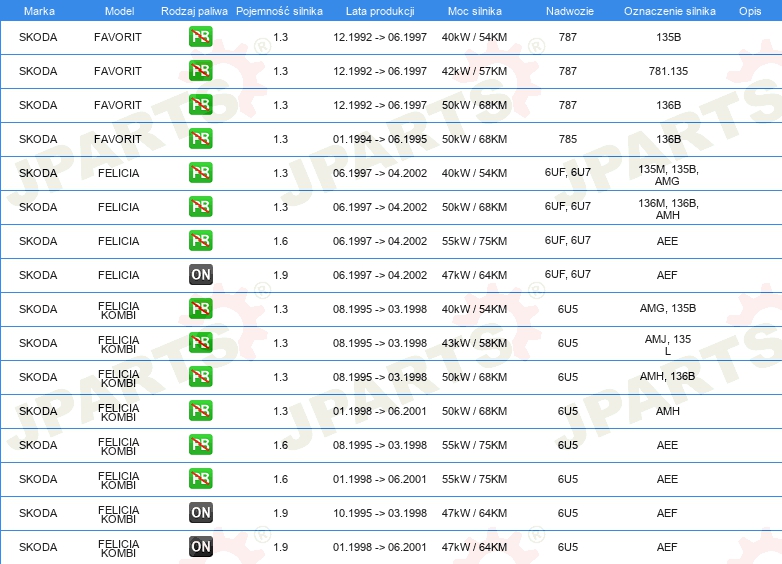Select the petrol icon in the FAVORIT 787 136B row
The image size is (782, 564).
(200, 105)
